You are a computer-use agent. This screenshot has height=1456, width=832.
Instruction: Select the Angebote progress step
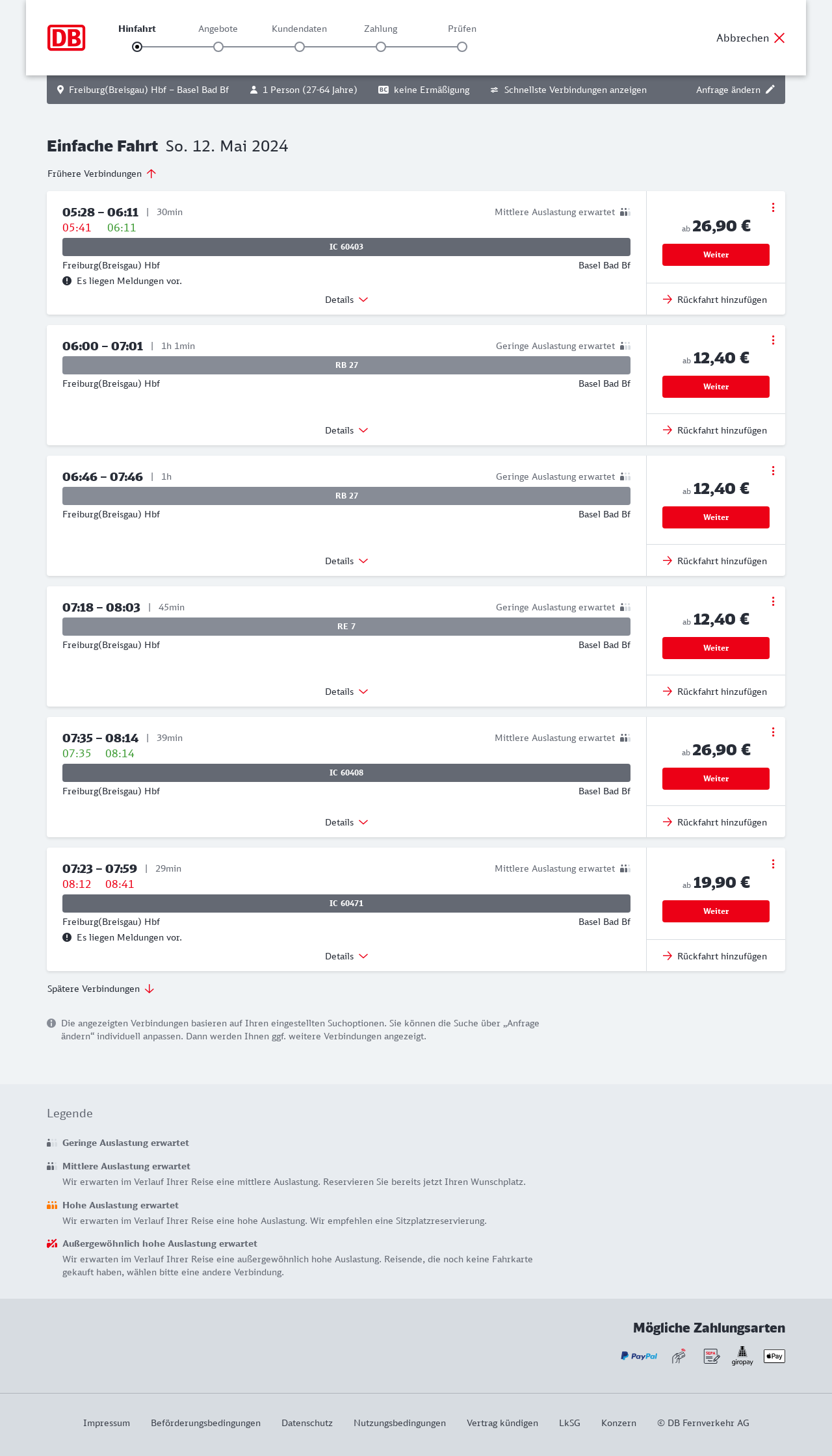click(x=218, y=47)
